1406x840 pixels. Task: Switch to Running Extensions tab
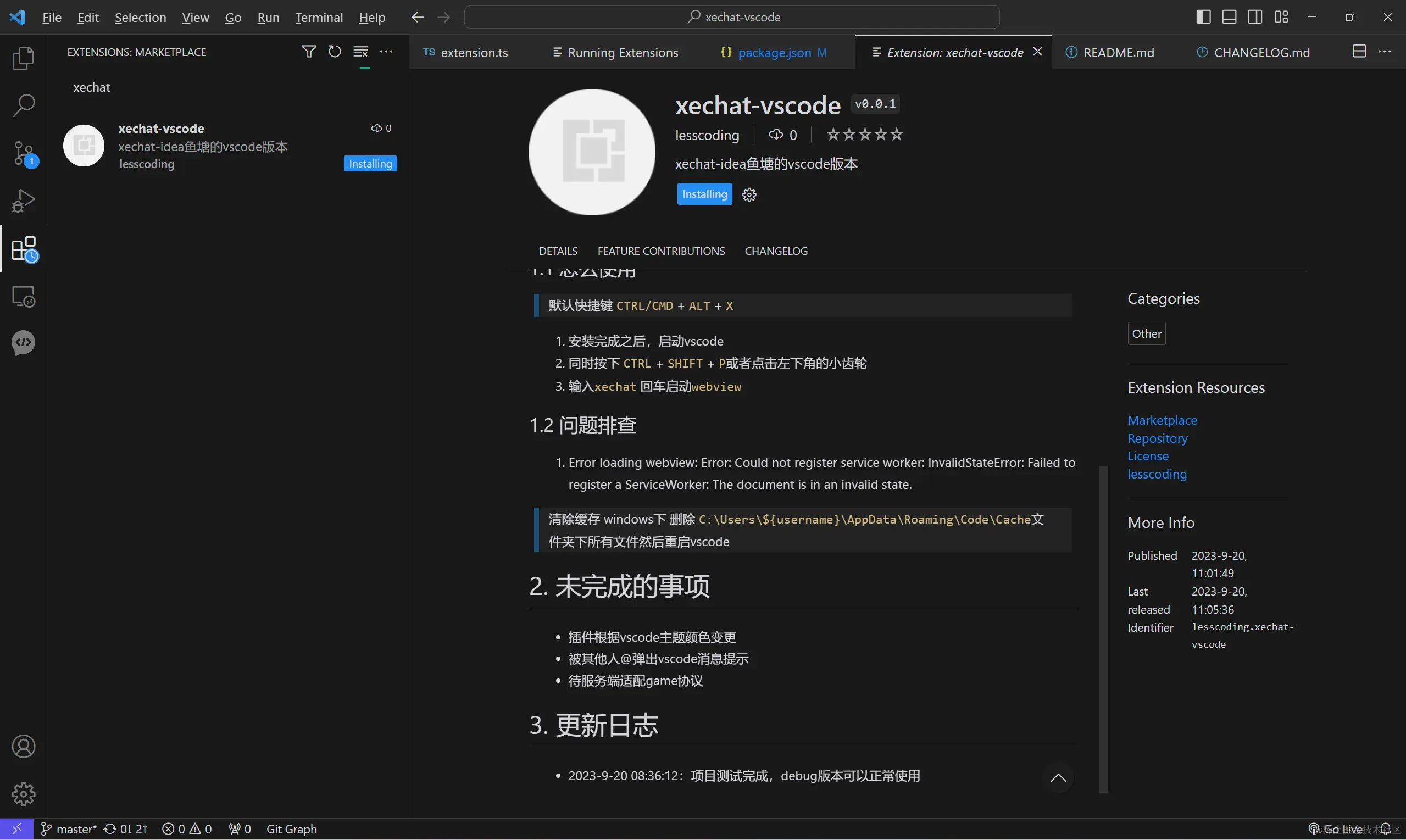tap(616, 52)
